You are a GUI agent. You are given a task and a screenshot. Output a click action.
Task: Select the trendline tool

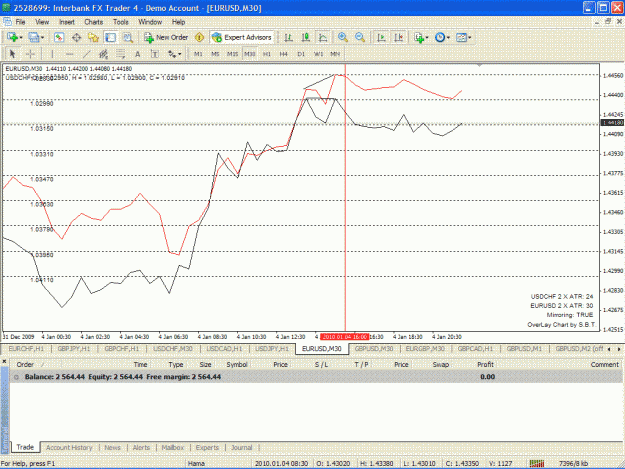(86, 54)
